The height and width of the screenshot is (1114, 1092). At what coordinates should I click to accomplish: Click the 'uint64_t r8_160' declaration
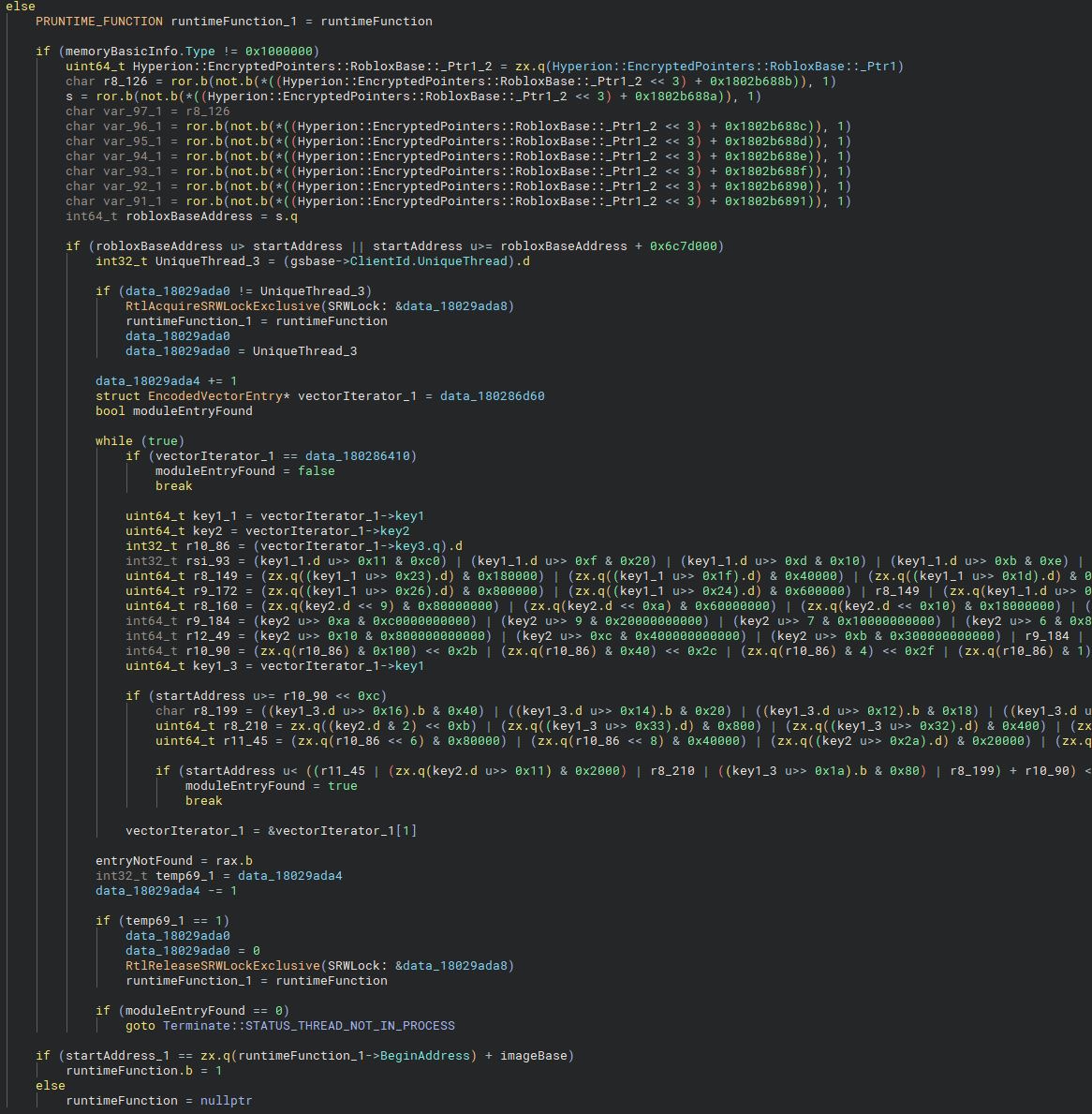tap(181, 606)
